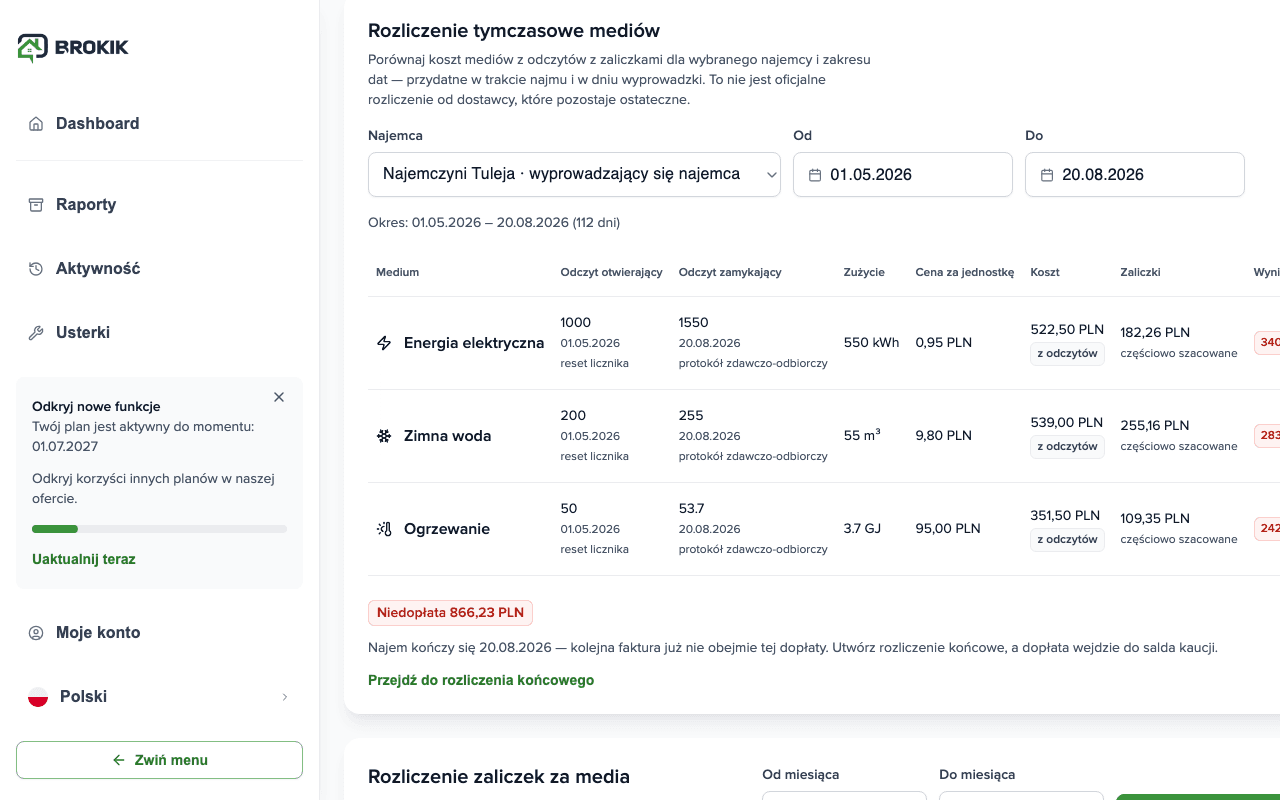Open the Polski language selector
This screenshot has width=1280, height=800.
point(159,696)
